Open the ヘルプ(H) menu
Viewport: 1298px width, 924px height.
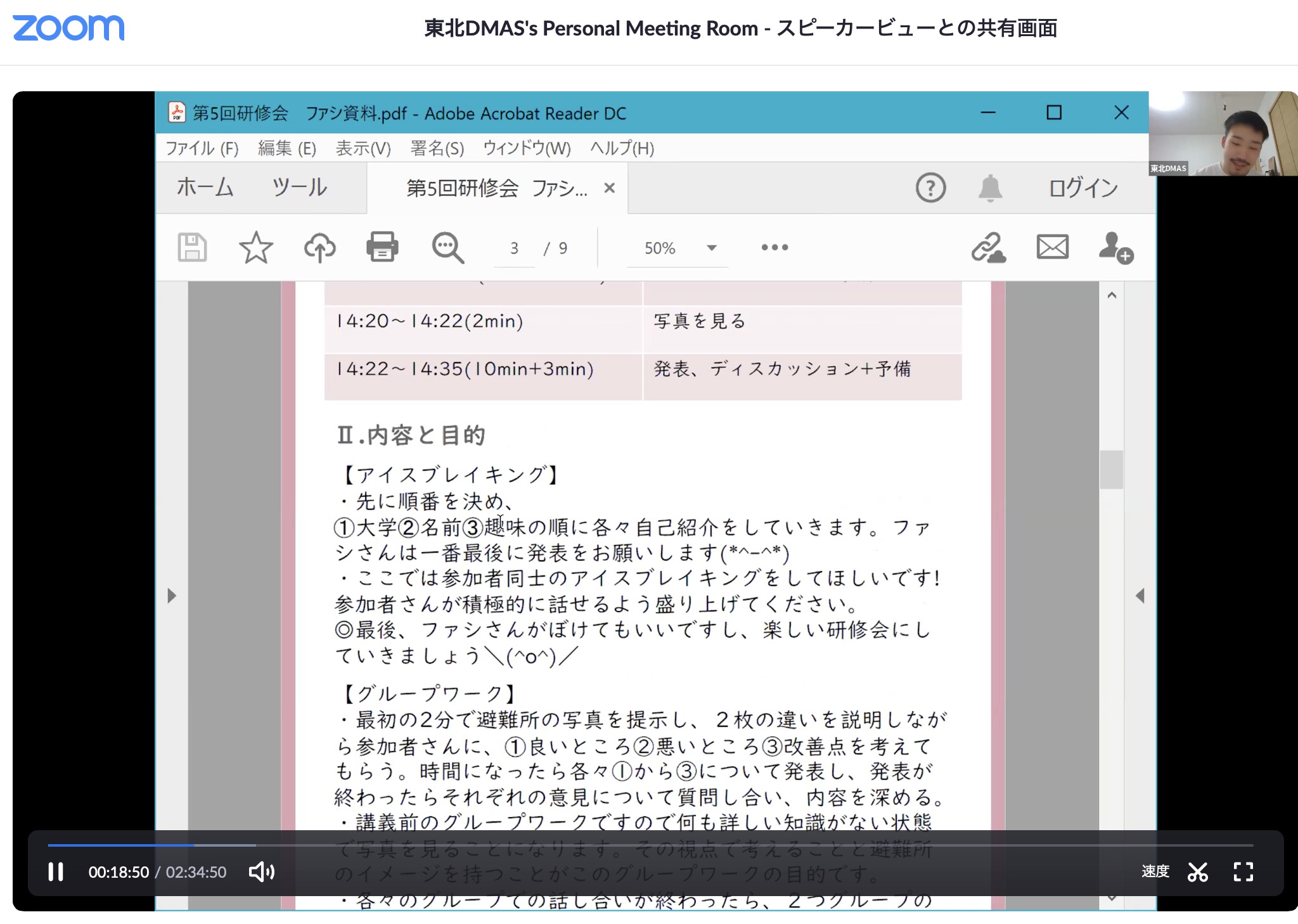622,148
